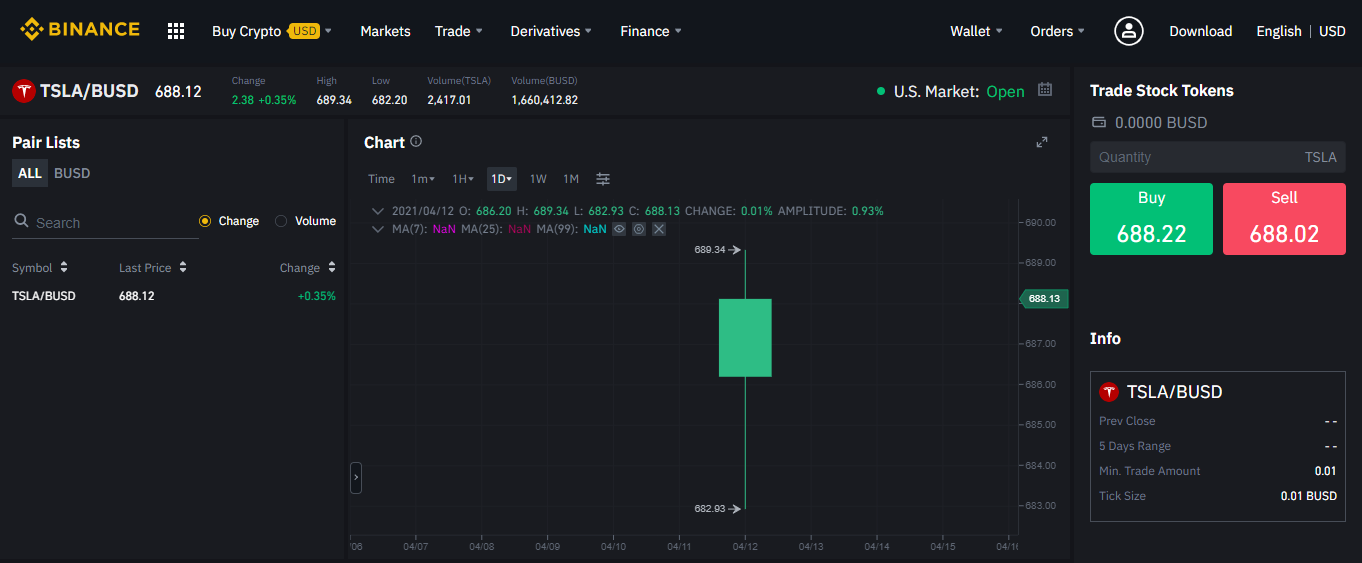Click the Chart info icon

(416, 142)
